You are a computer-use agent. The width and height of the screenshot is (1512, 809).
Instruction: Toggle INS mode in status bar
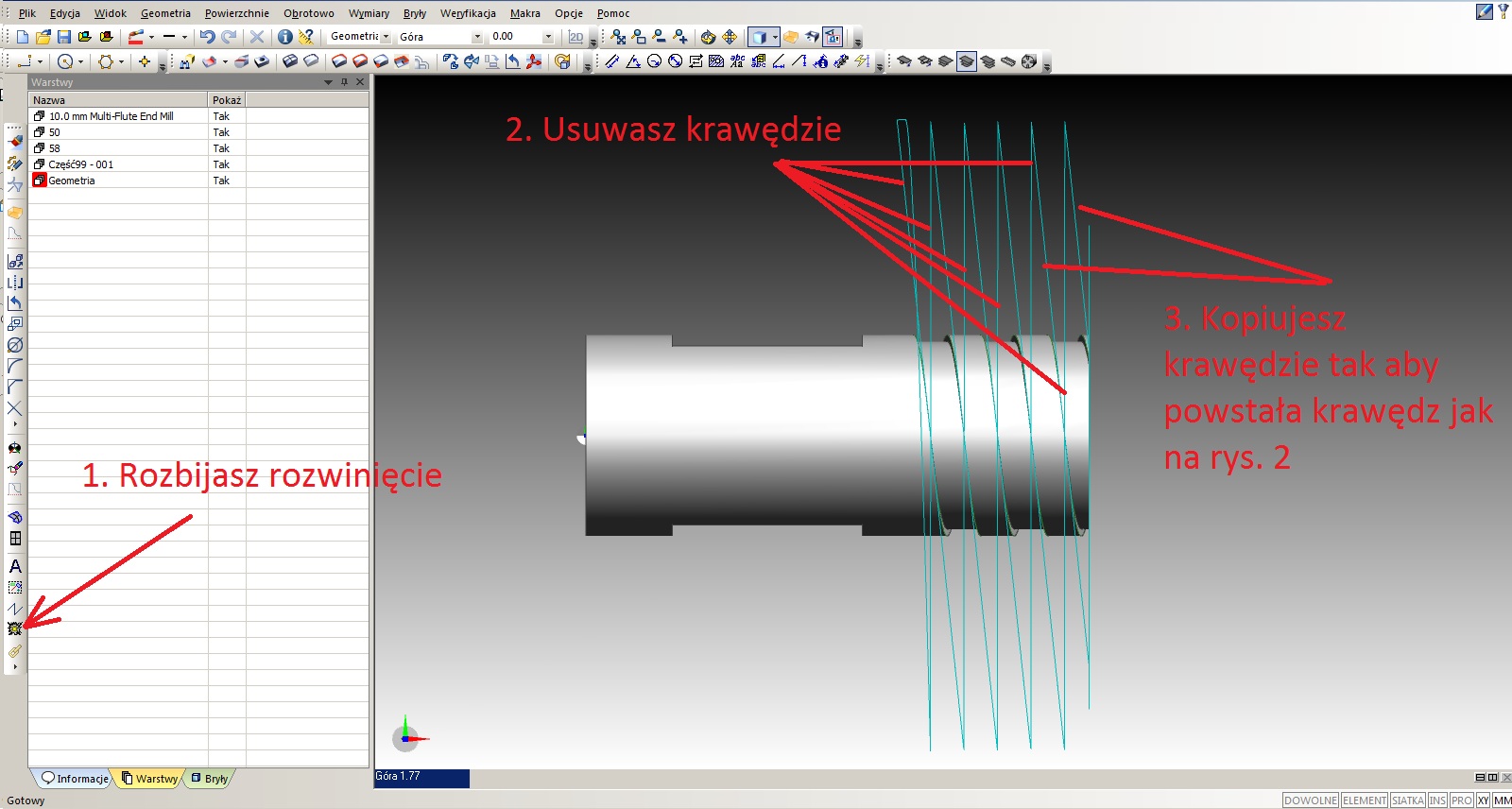(1437, 800)
